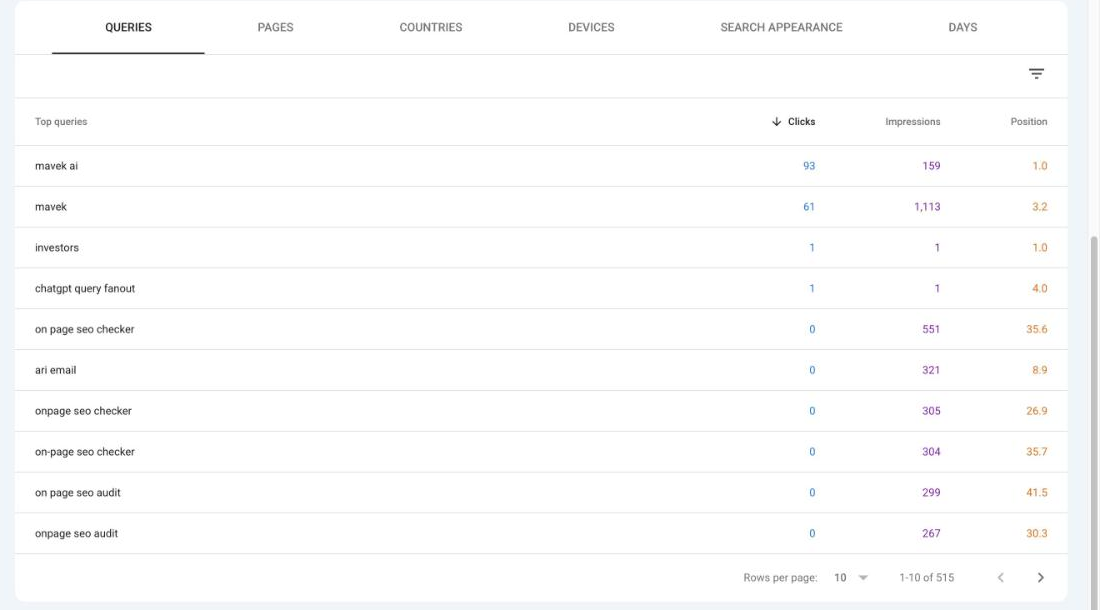This screenshot has width=1100, height=610.
Task: Click the page vertical scrollbar
Action: [1094, 421]
